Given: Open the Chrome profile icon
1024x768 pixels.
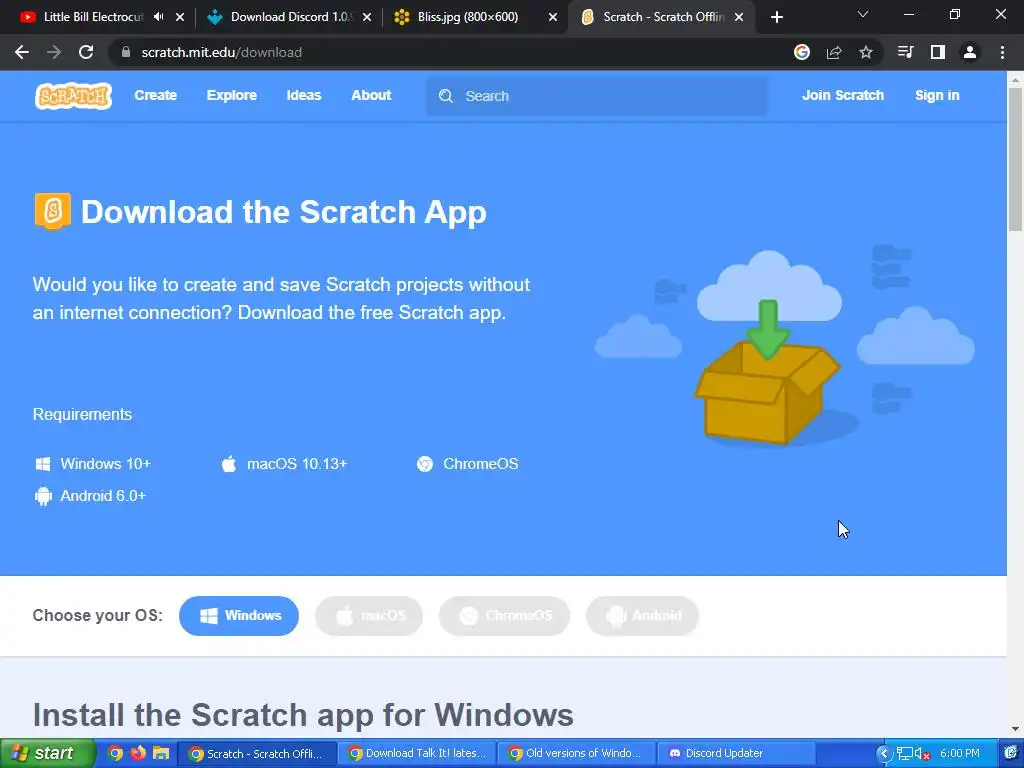Looking at the screenshot, I should (970, 52).
